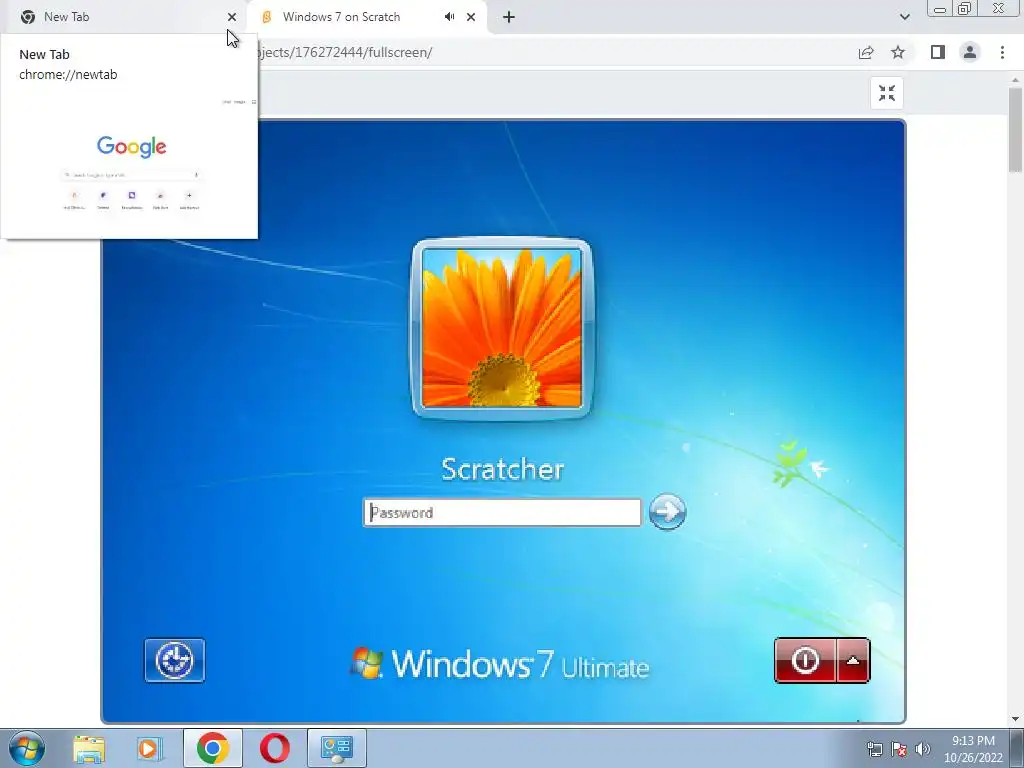Click the Scratcher username text

point(502,469)
